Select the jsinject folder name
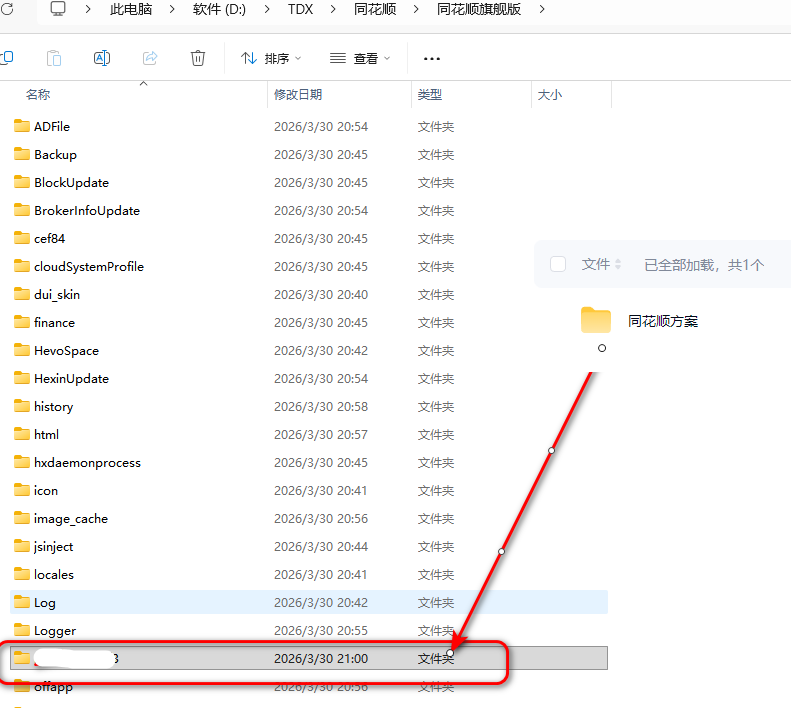 (53, 547)
